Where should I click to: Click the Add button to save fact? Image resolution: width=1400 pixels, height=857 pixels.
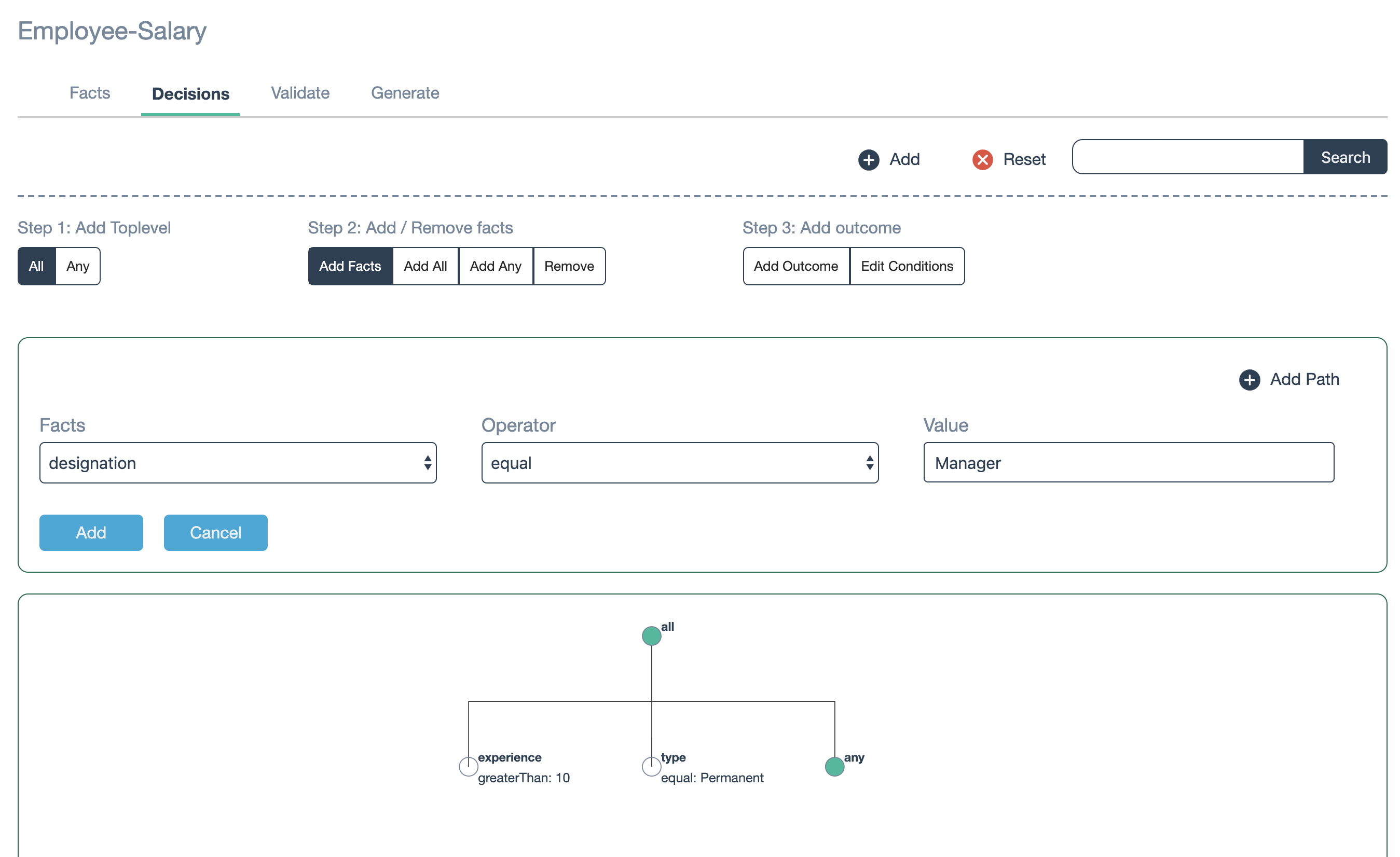coord(91,532)
